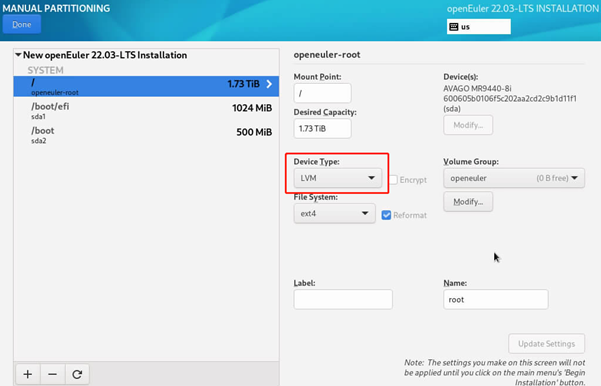Collapse New openEuler 22.03-LTS Installation tree

(x=18, y=55)
